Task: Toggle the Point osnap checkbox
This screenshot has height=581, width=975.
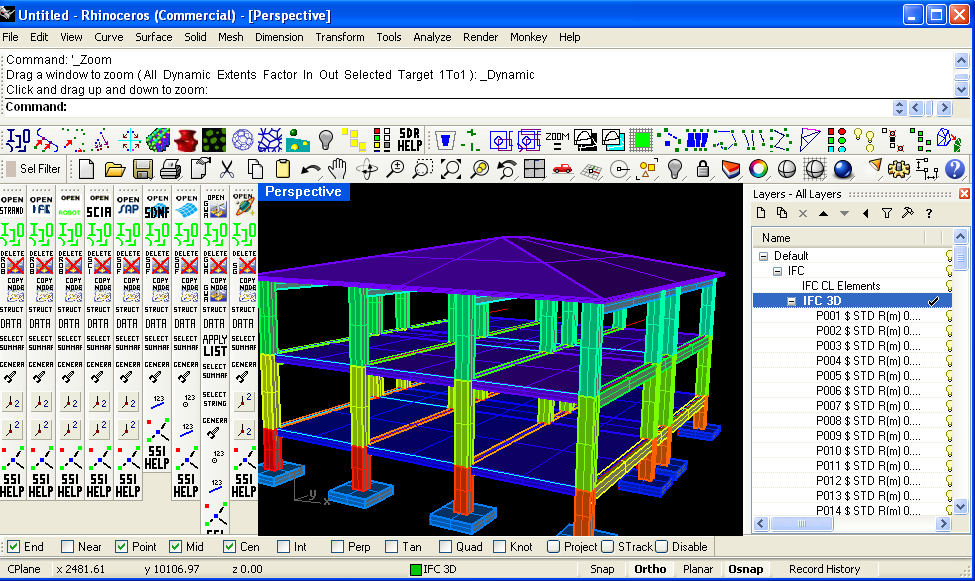Action: 122,547
